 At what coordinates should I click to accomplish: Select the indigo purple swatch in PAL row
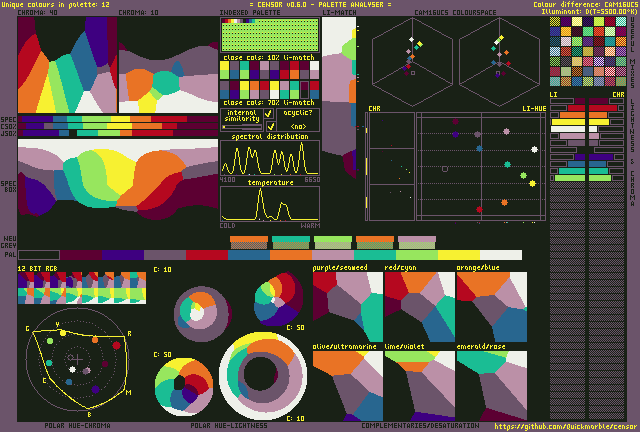123,255
